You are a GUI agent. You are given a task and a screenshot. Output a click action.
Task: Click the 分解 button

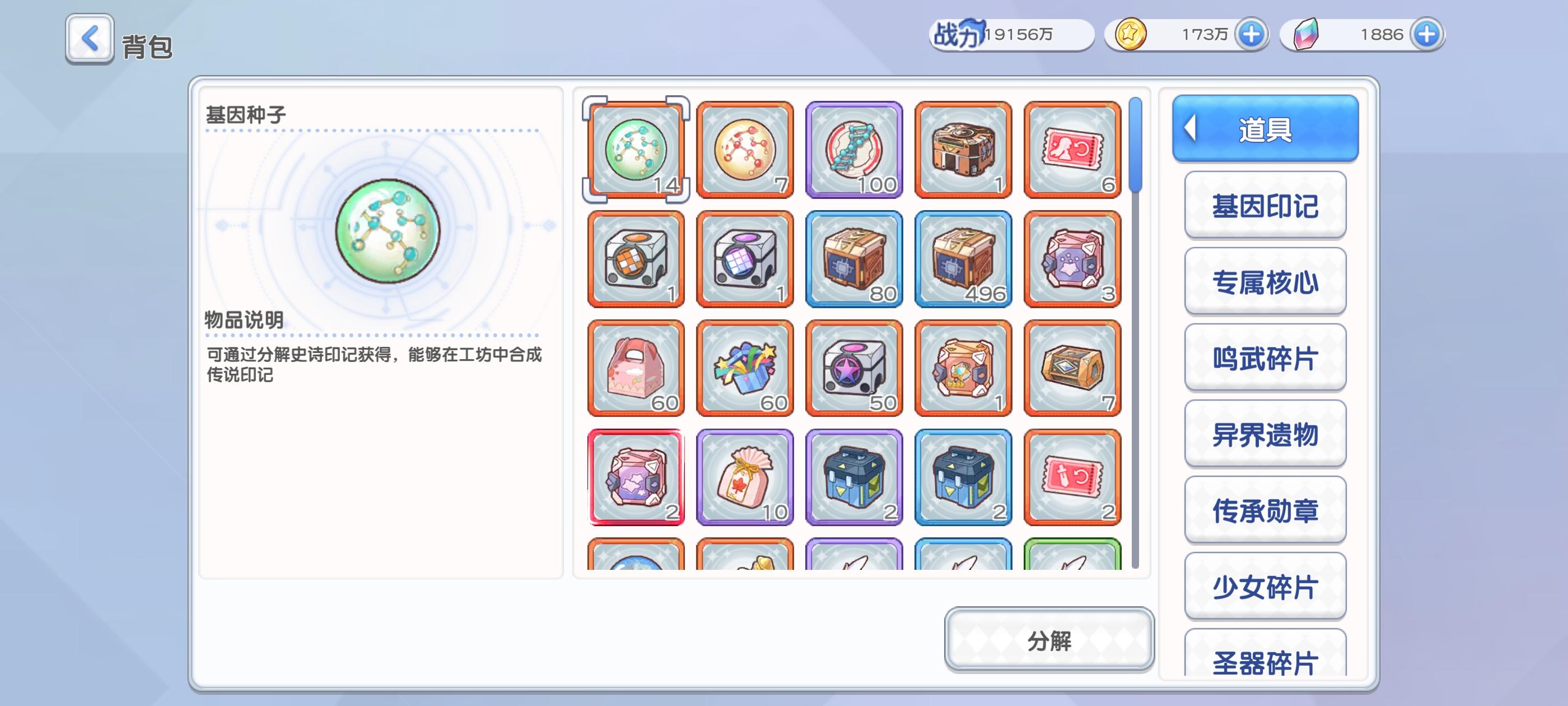(1049, 640)
